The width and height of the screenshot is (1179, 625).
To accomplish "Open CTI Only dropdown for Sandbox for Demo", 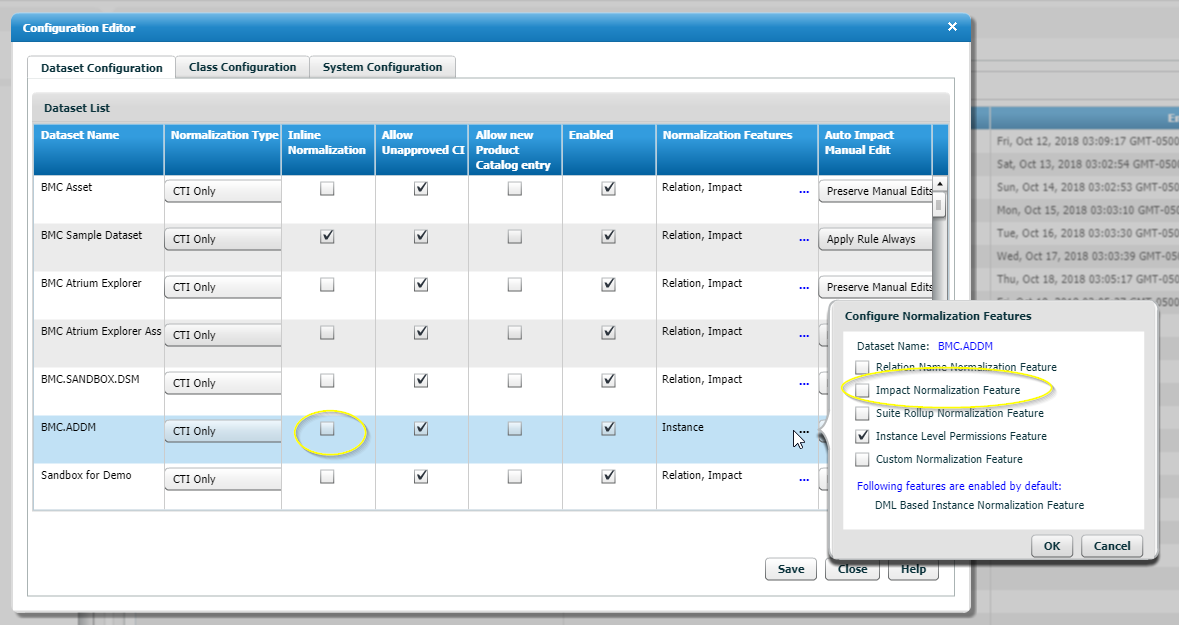I will (223, 479).
